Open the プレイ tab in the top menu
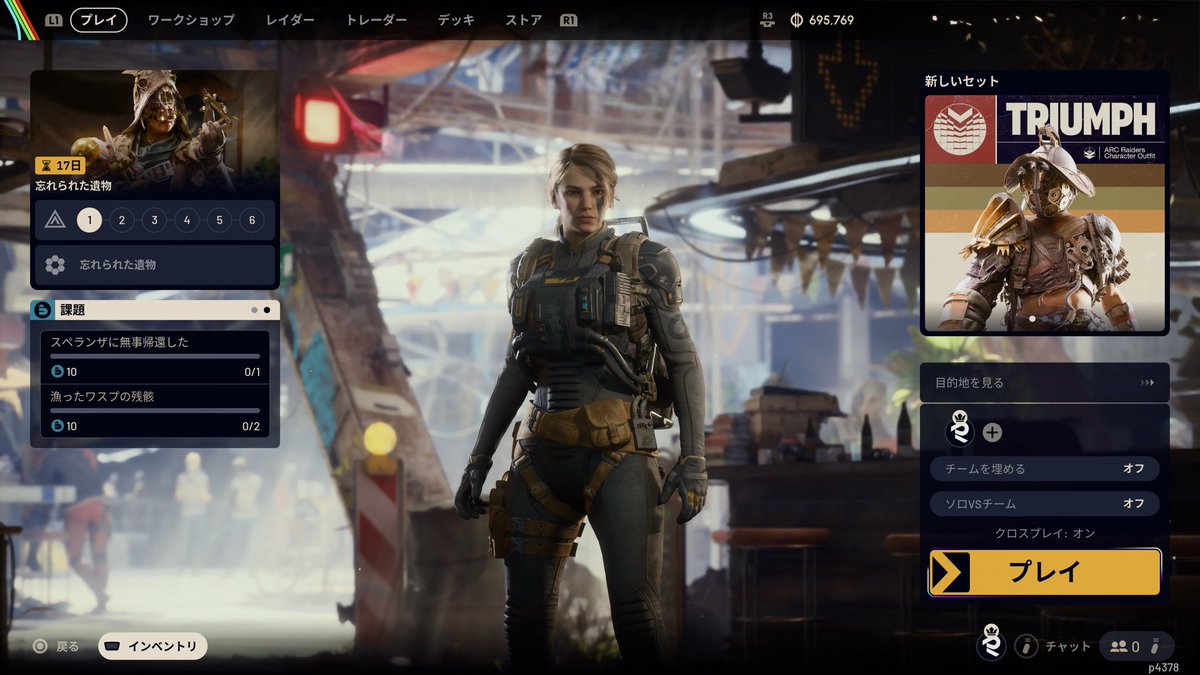The image size is (1200, 675). point(98,20)
